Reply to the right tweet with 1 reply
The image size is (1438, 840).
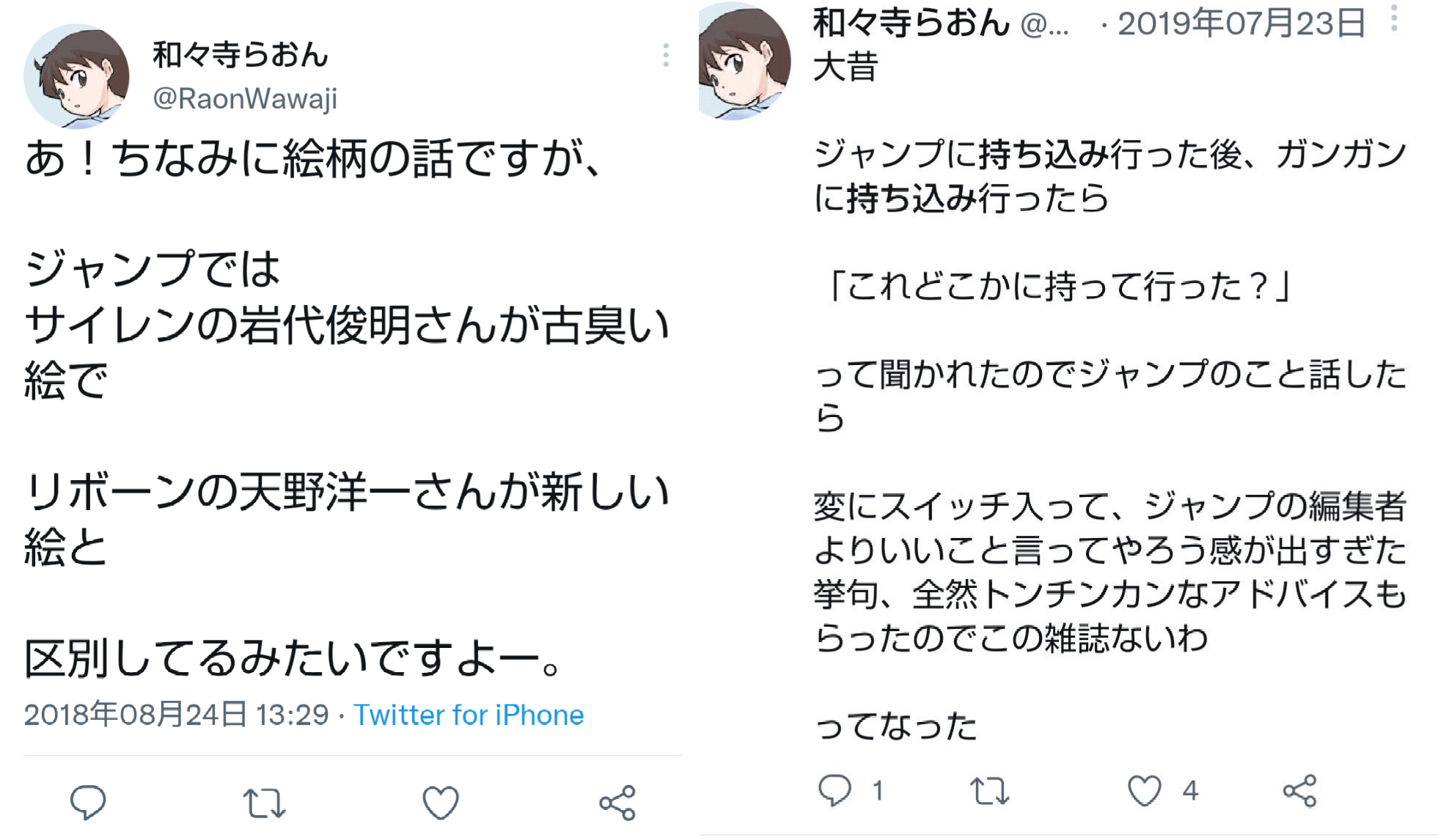[835, 790]
